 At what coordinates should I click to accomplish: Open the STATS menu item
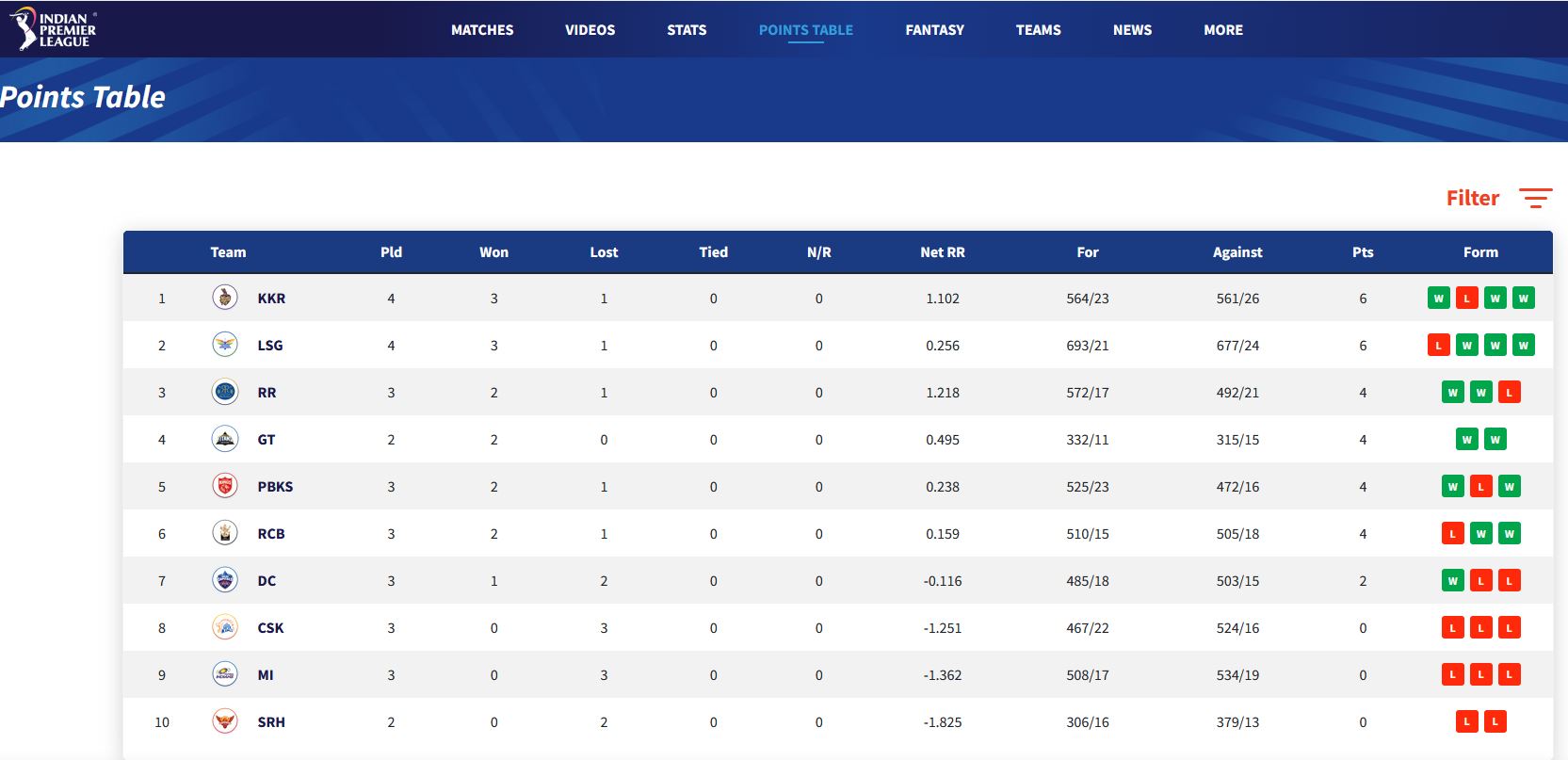pos(687,30)
